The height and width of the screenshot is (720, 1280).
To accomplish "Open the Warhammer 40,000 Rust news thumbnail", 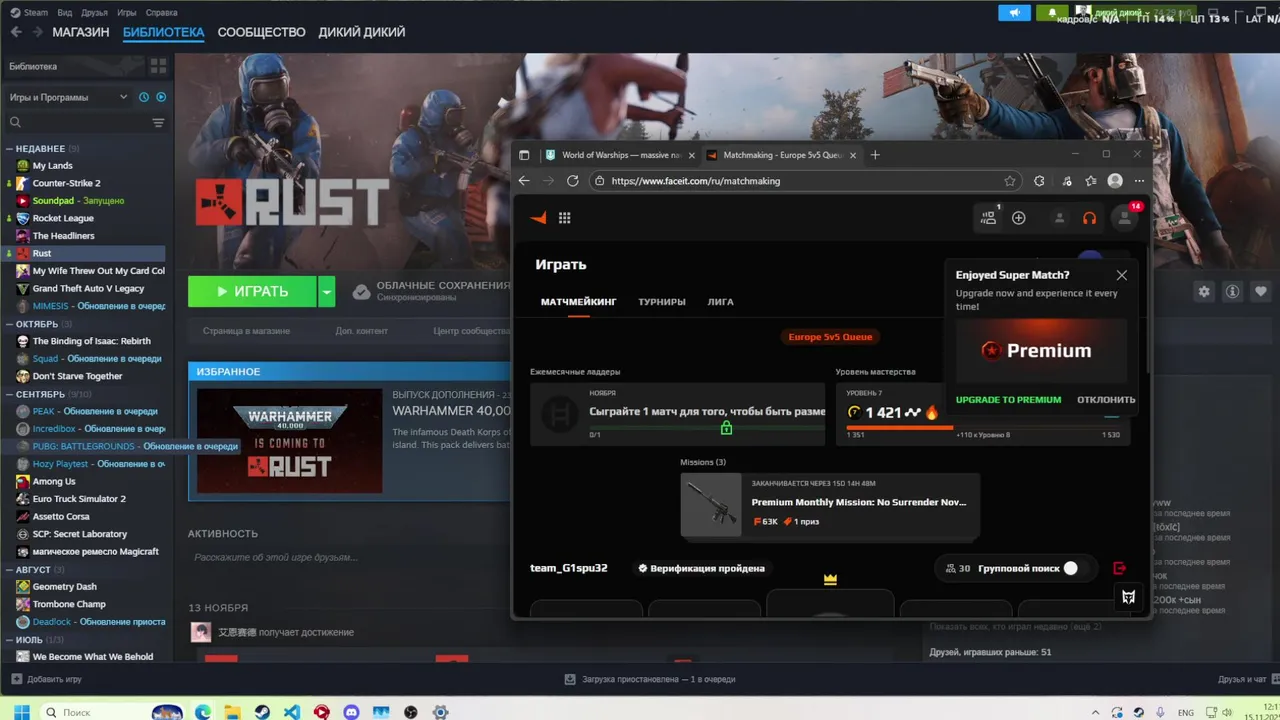I will click(290, 441).
